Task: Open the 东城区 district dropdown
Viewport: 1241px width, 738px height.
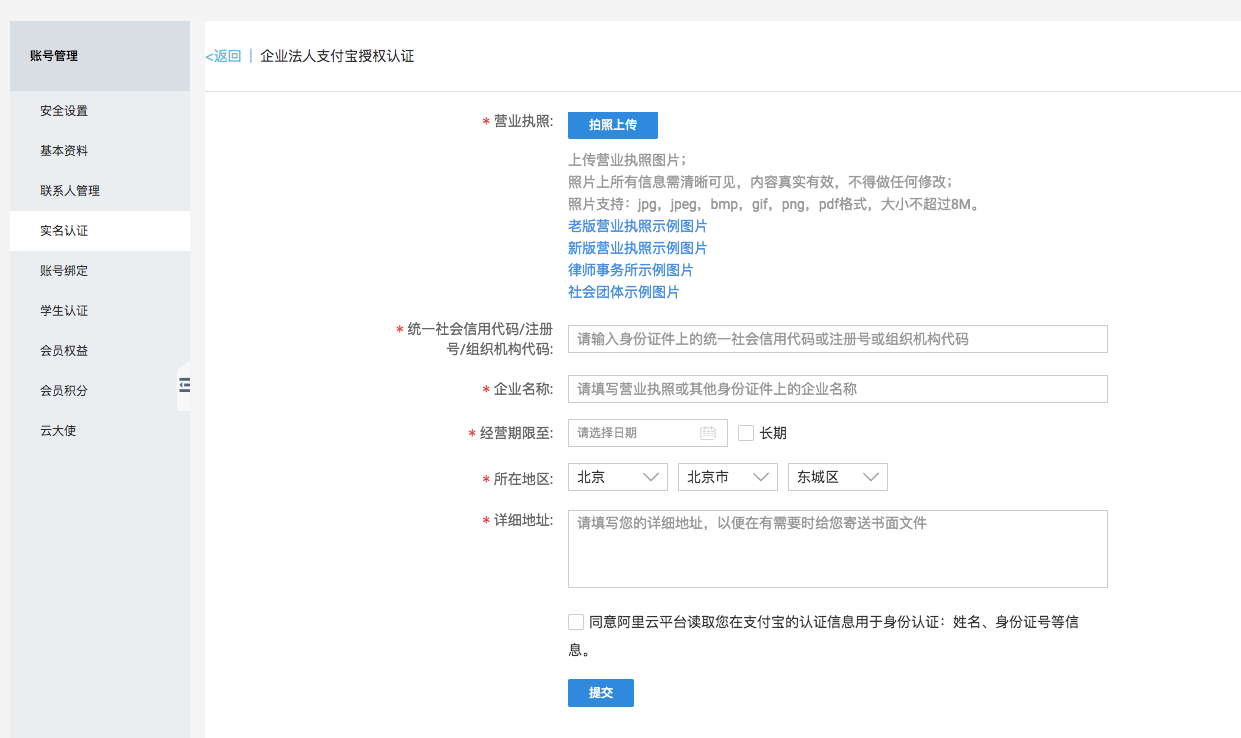Action: click(x=838, y=477)
